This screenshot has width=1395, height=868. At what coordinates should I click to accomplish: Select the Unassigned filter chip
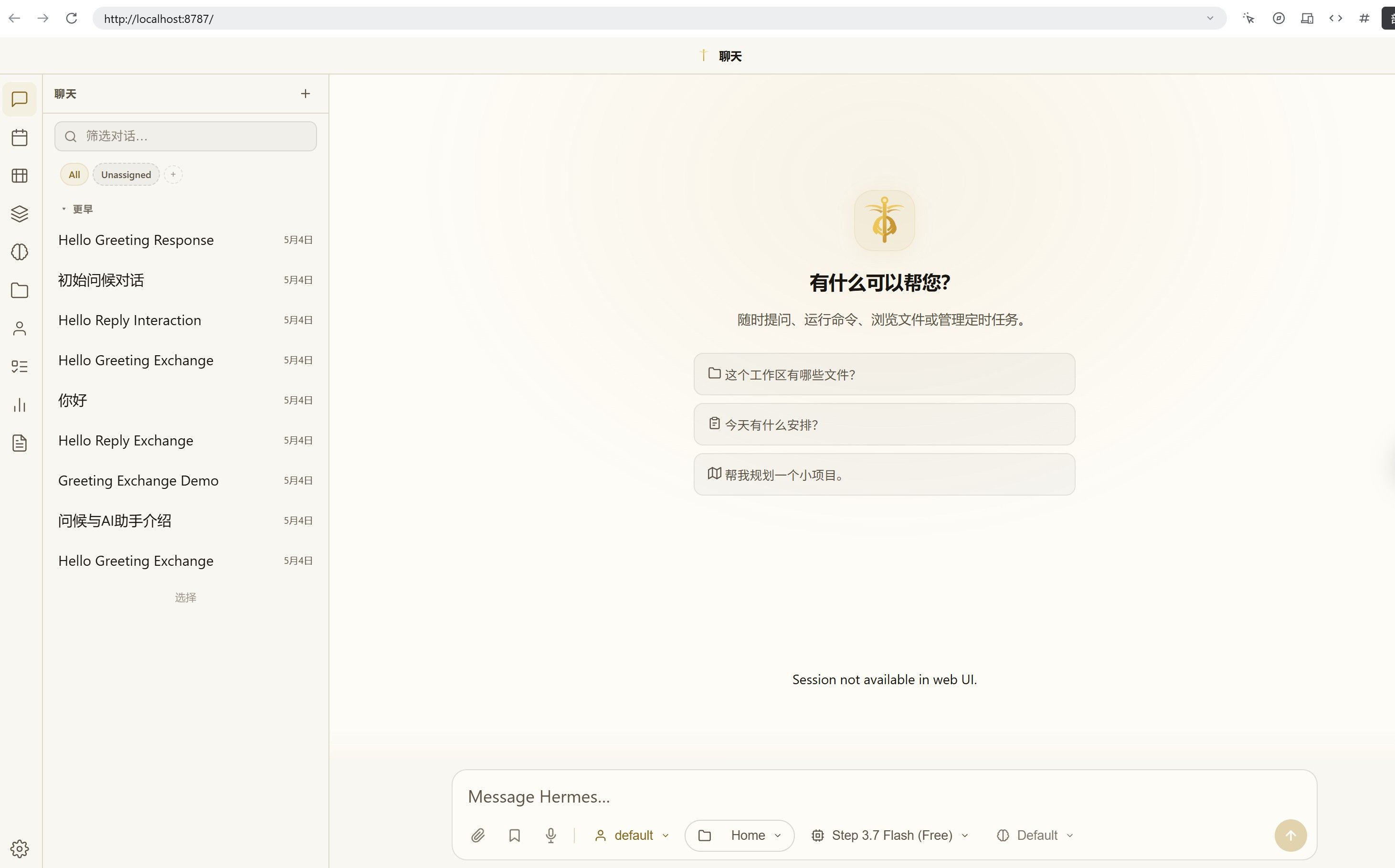[126, 175]
